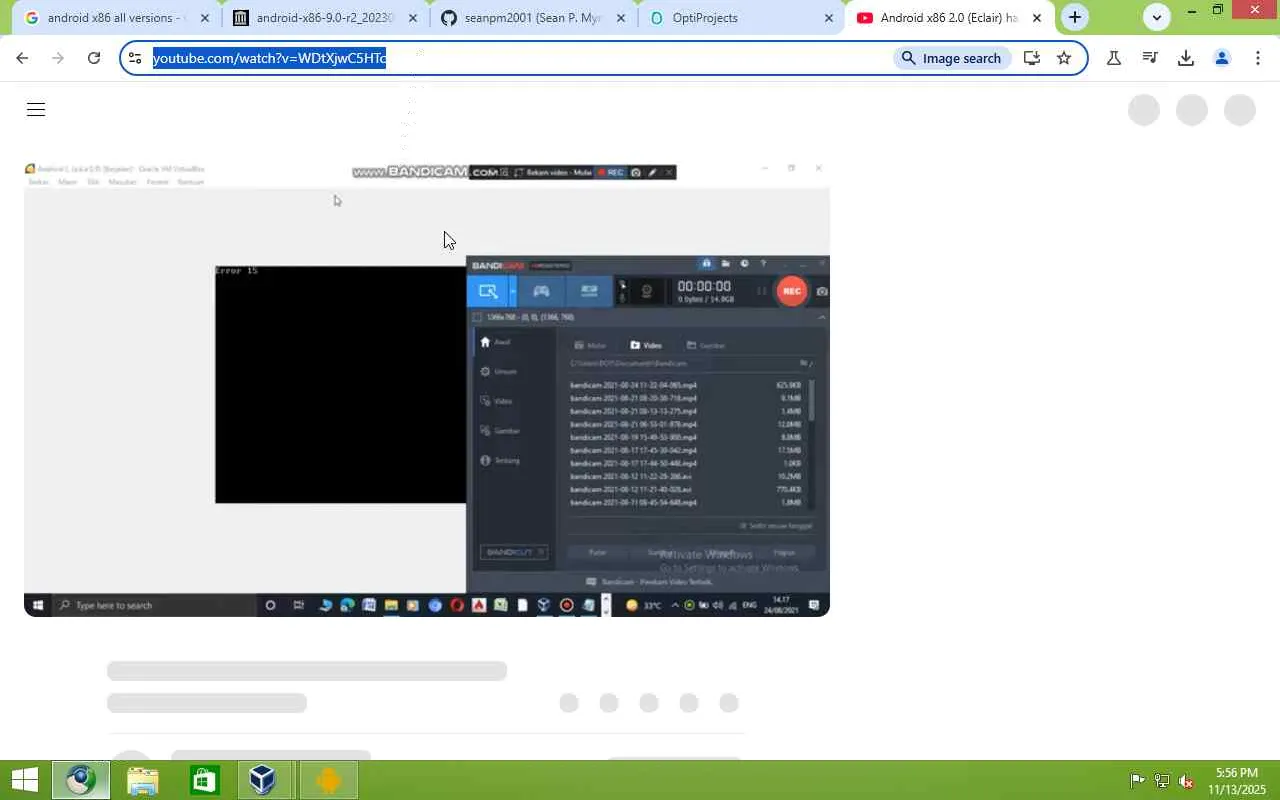Open the Chrome three-dot menu

click(1258, 58)
